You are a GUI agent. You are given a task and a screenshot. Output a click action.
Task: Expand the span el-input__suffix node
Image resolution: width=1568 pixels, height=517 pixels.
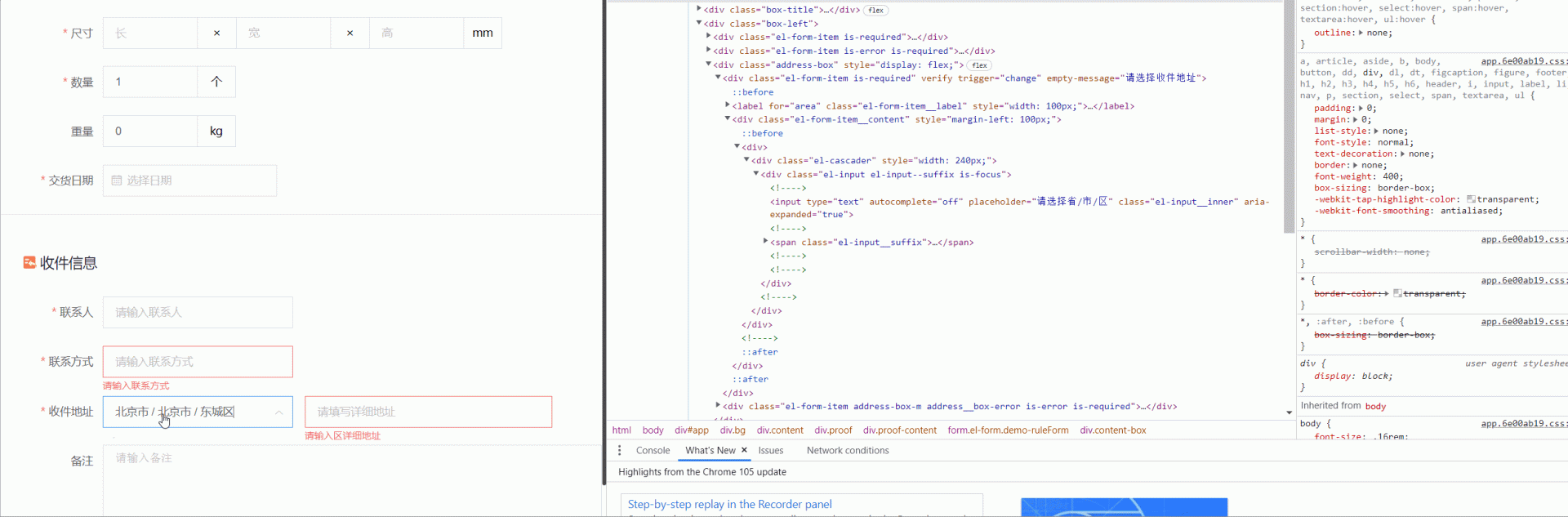click(x=765, y=242)
